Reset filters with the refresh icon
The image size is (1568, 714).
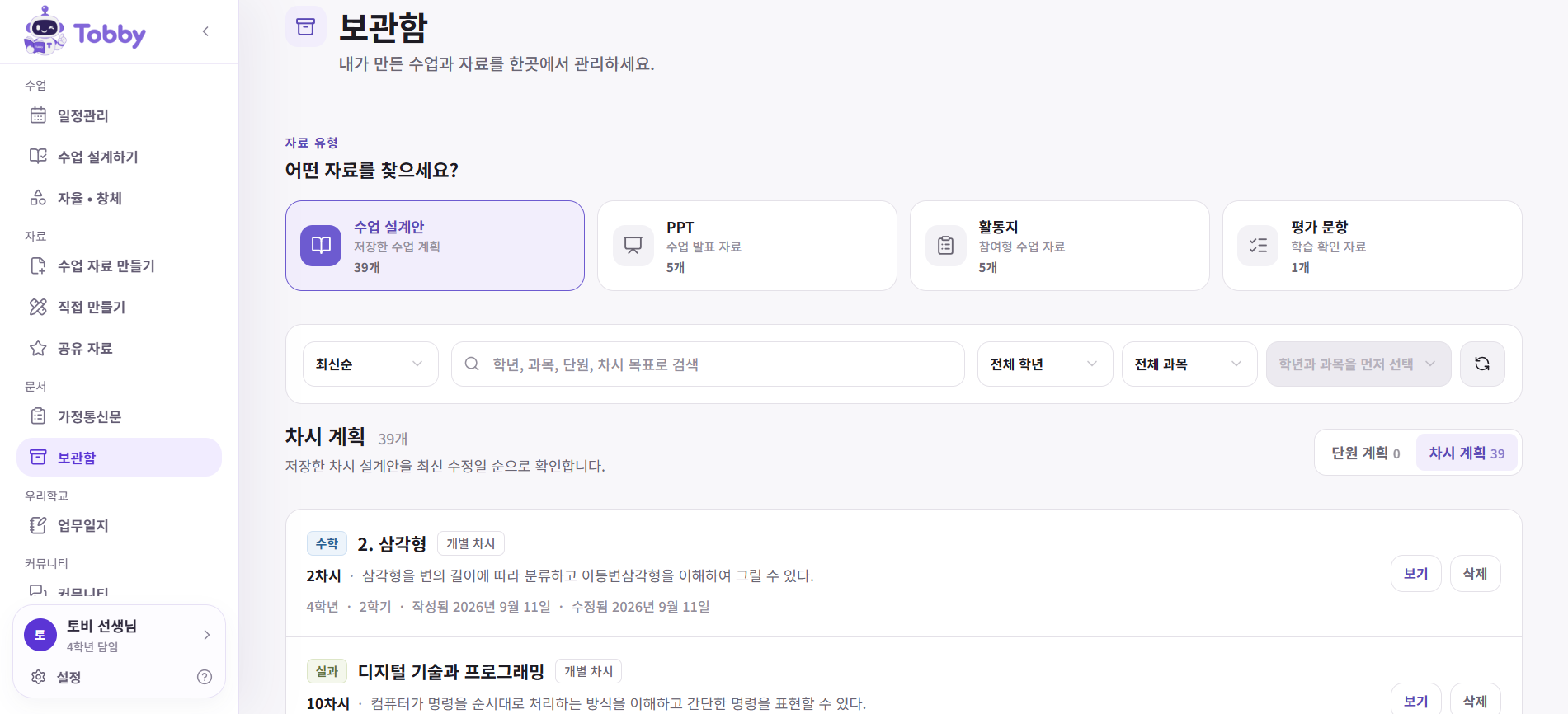pyautogui.click(x=1482, y=364)
